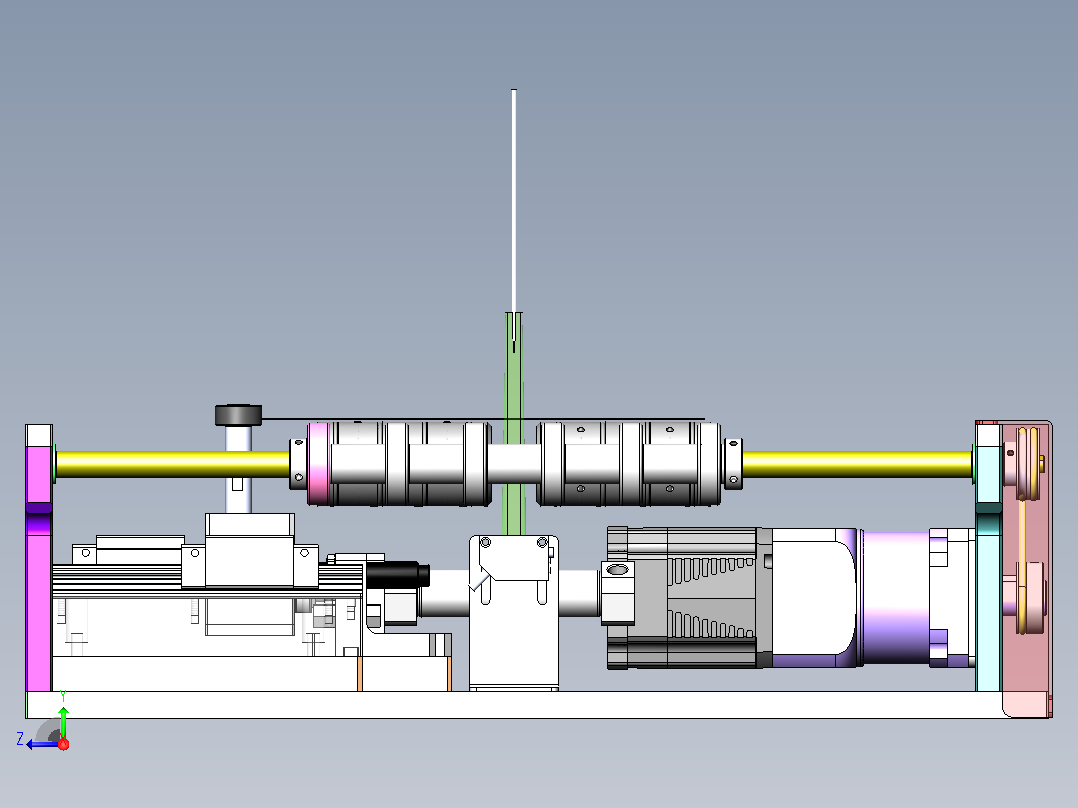Select the long white base plate at the bottom
Screen dimensions: 1078x808
tap(513, 705)
